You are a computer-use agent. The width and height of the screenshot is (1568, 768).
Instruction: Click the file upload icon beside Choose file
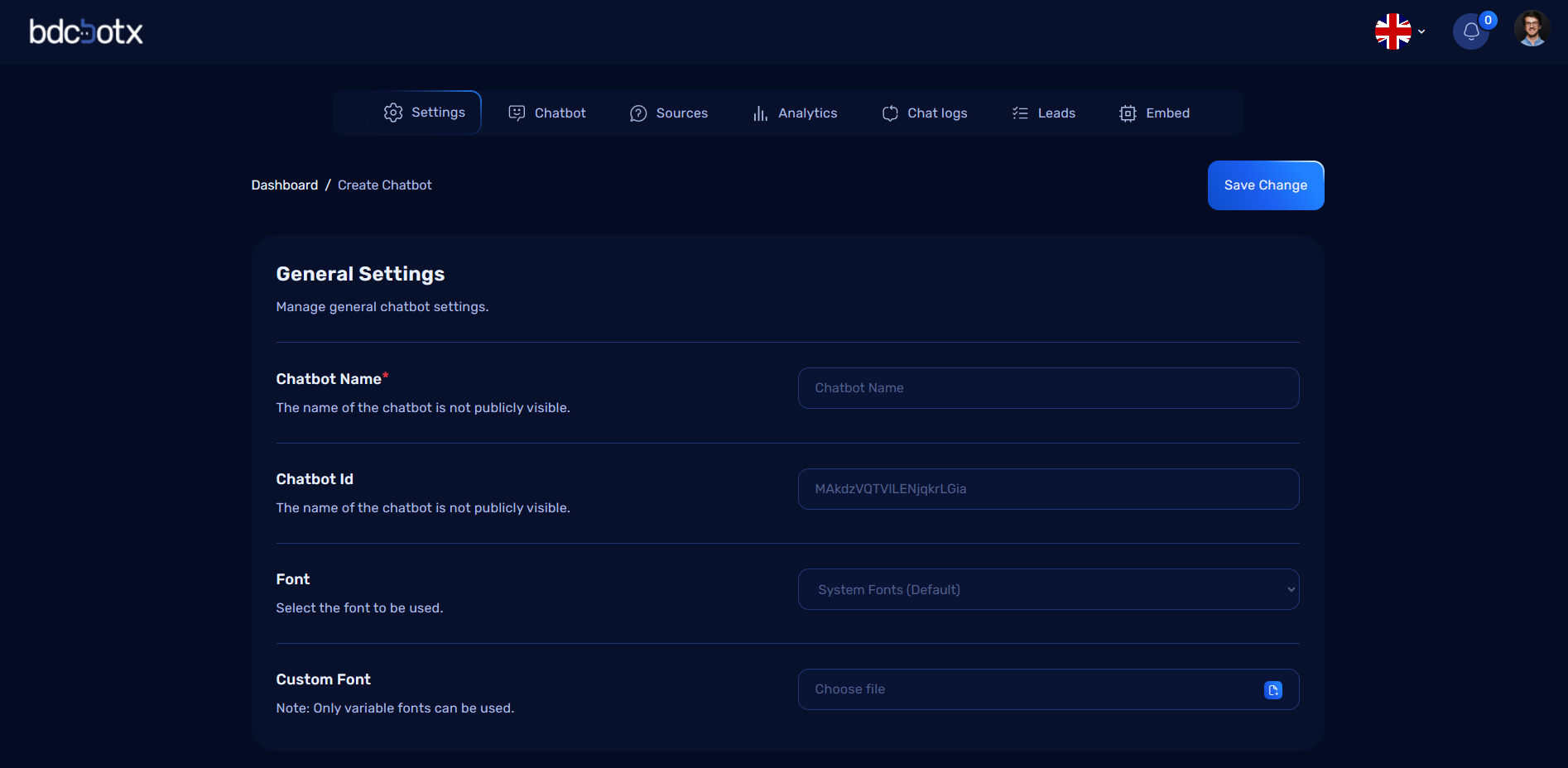click(x=1272, y=689)
